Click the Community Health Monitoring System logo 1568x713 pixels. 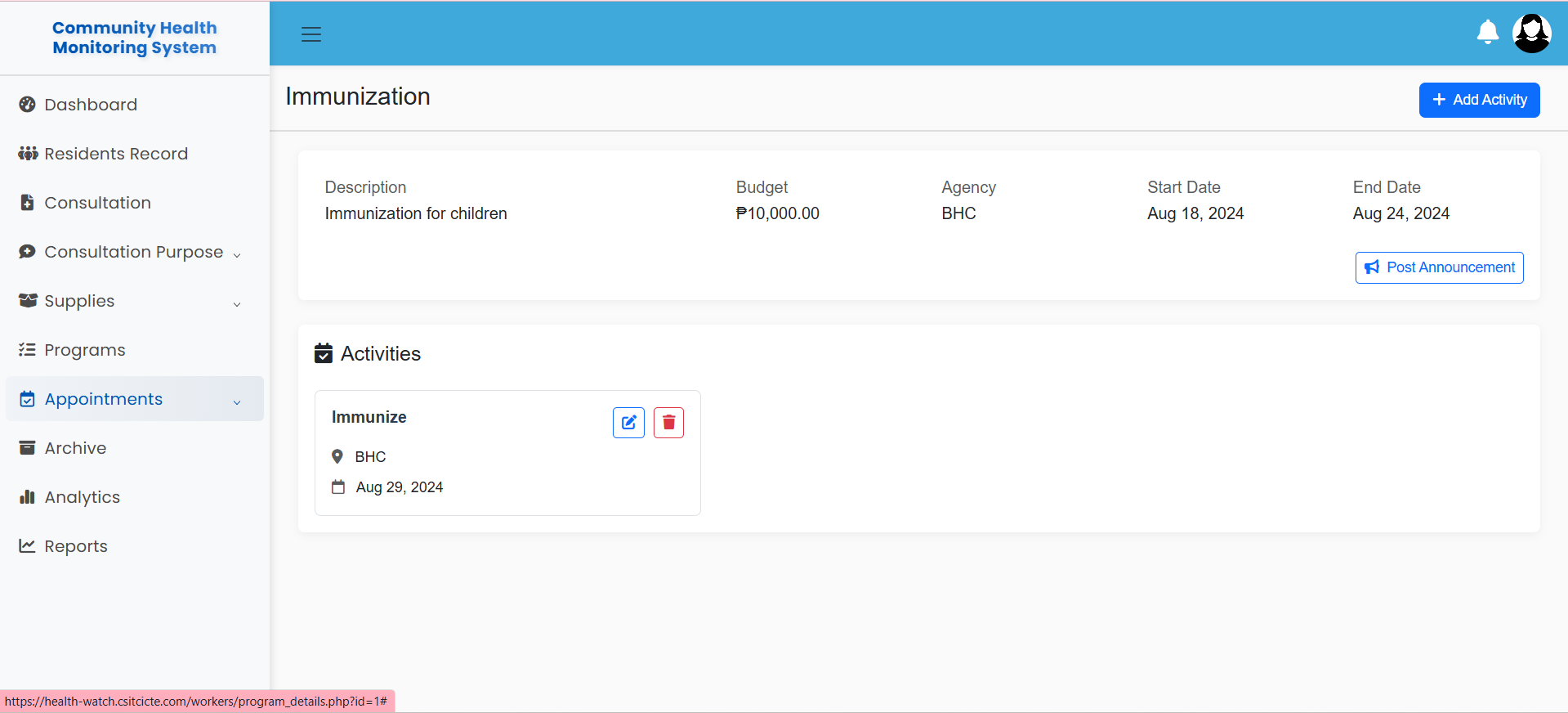tap(135, 38)
